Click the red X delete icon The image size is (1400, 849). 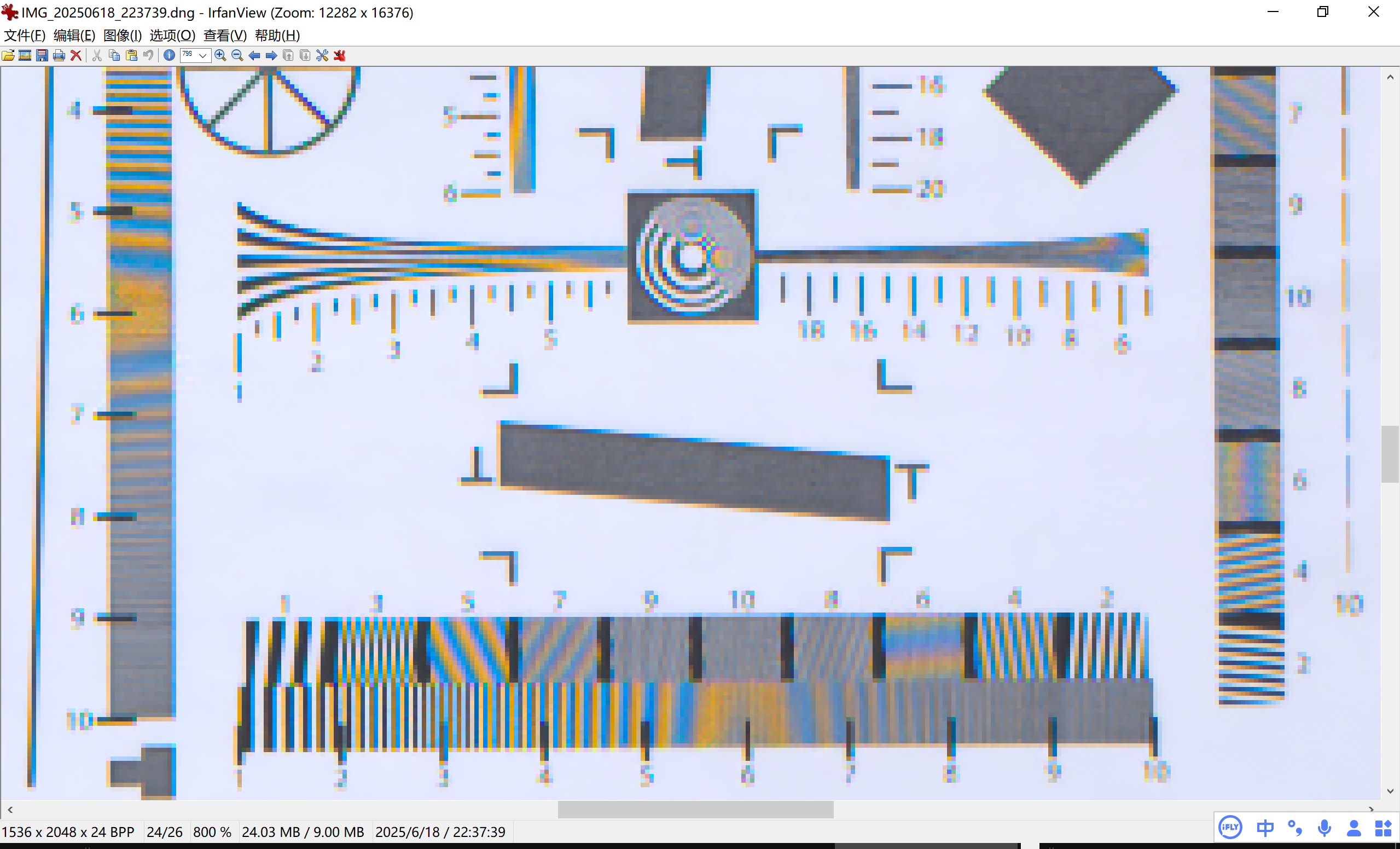tap(75, 55)
